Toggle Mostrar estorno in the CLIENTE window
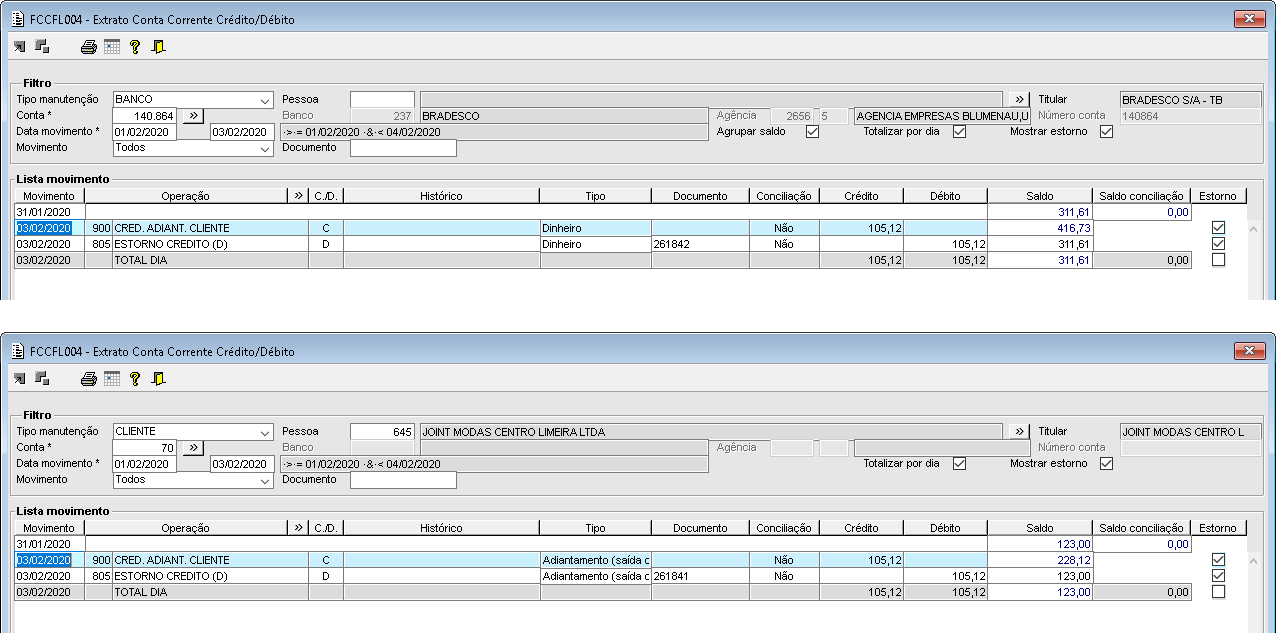This screenshot has height=640, width=1276. [1106, 464]
